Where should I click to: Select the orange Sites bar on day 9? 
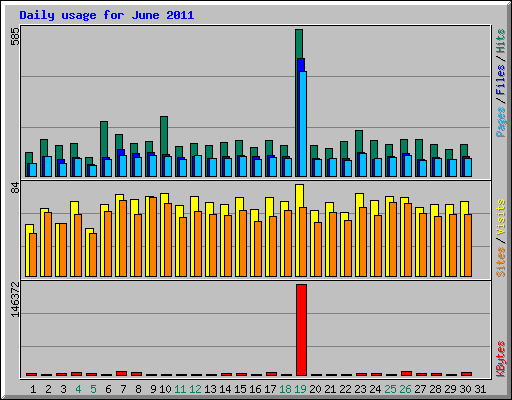click(153, 237)
